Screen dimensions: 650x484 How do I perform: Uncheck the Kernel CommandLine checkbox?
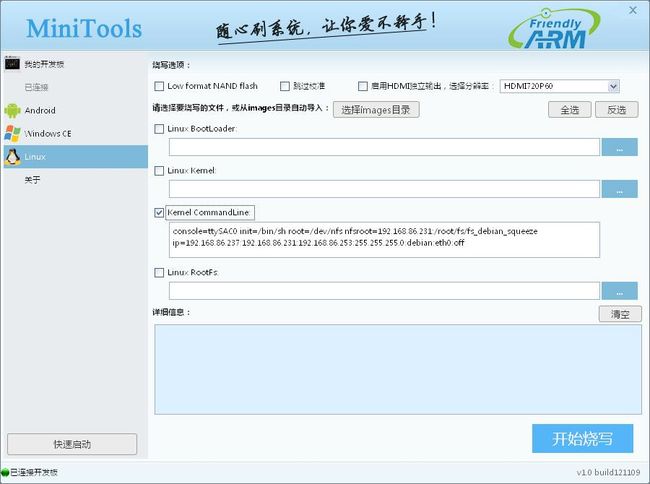coord(159,213)
